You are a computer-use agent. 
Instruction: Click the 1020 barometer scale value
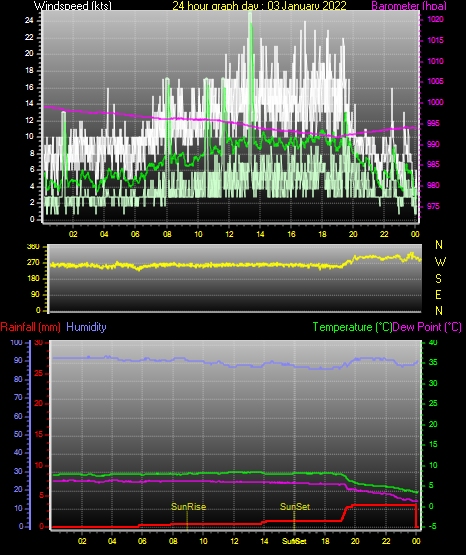point(435,19)
